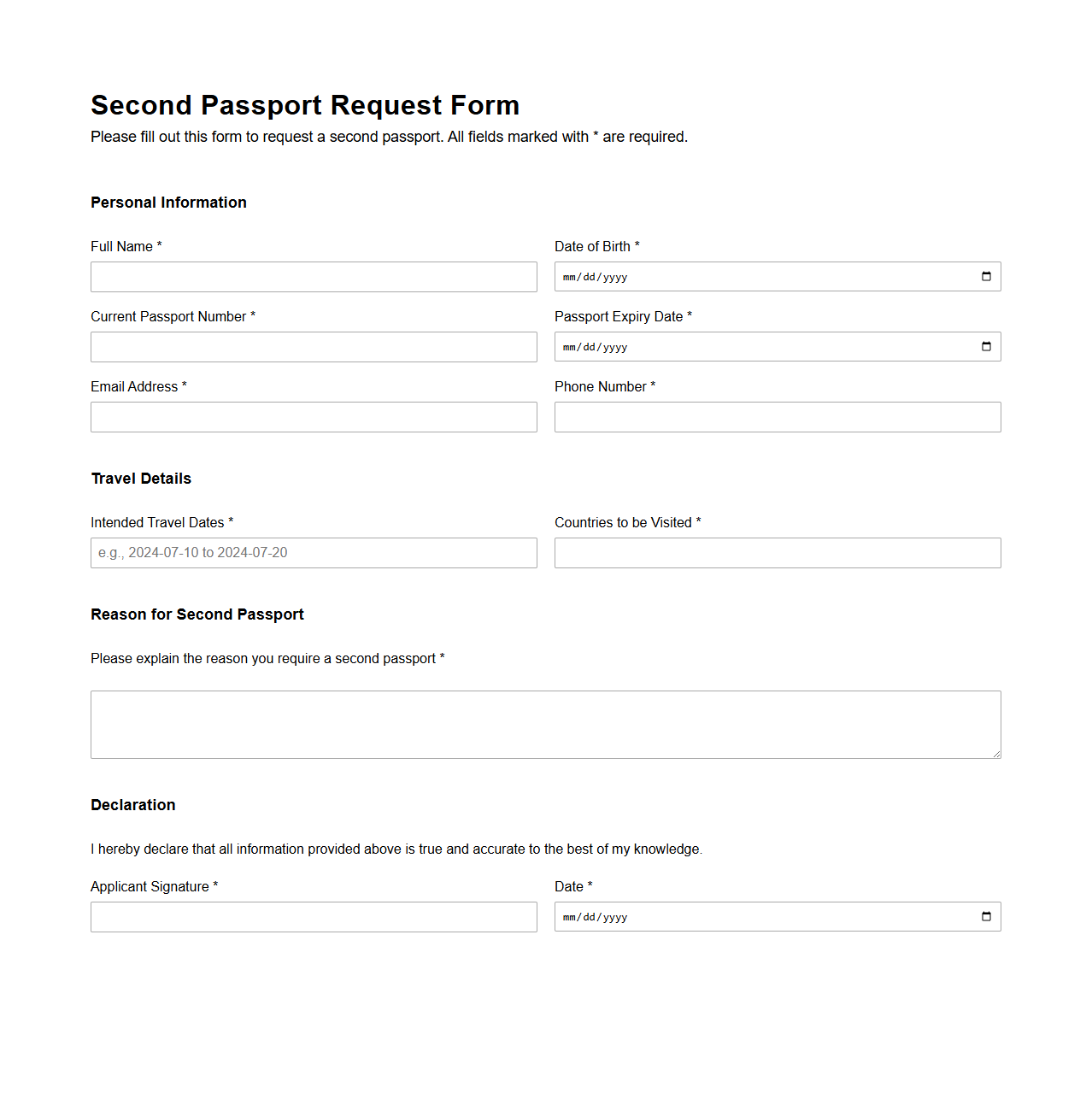The width and height of the screenshot is (1092, 1111).
Task: Click the Personal Information section heading
Action: click(168, 202)
